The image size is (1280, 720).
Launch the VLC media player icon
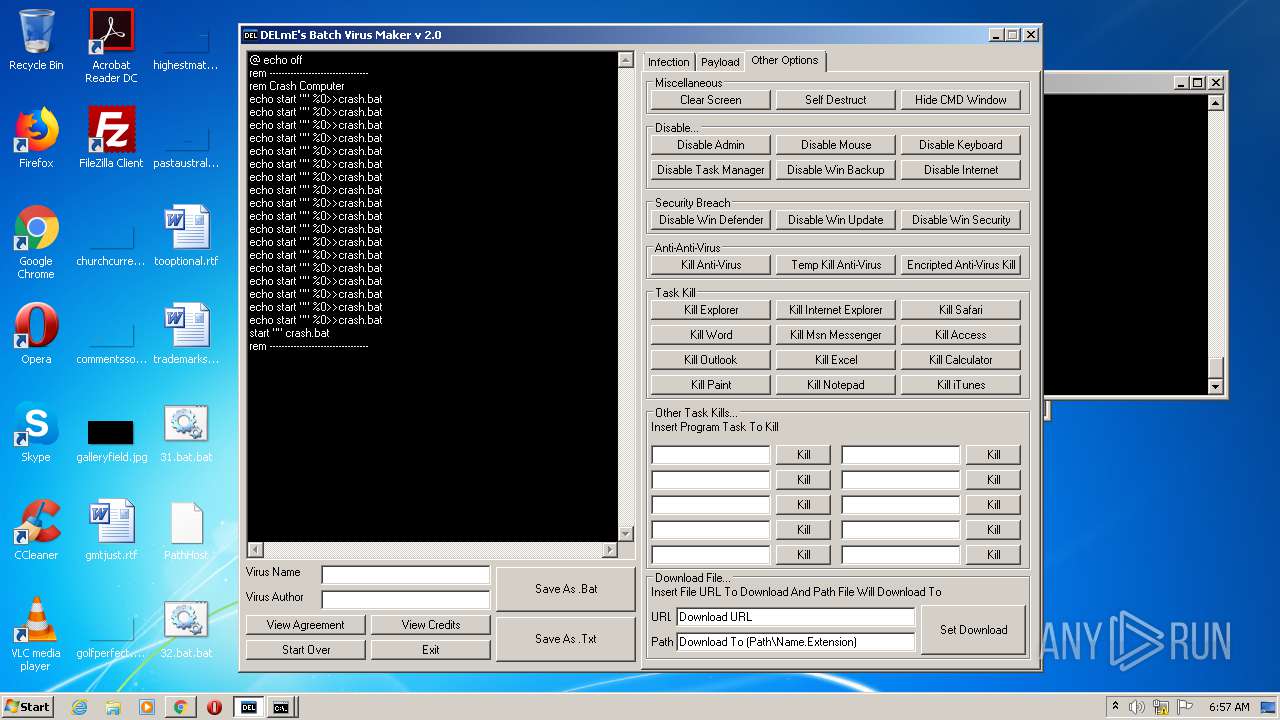(x=36, y=634)
